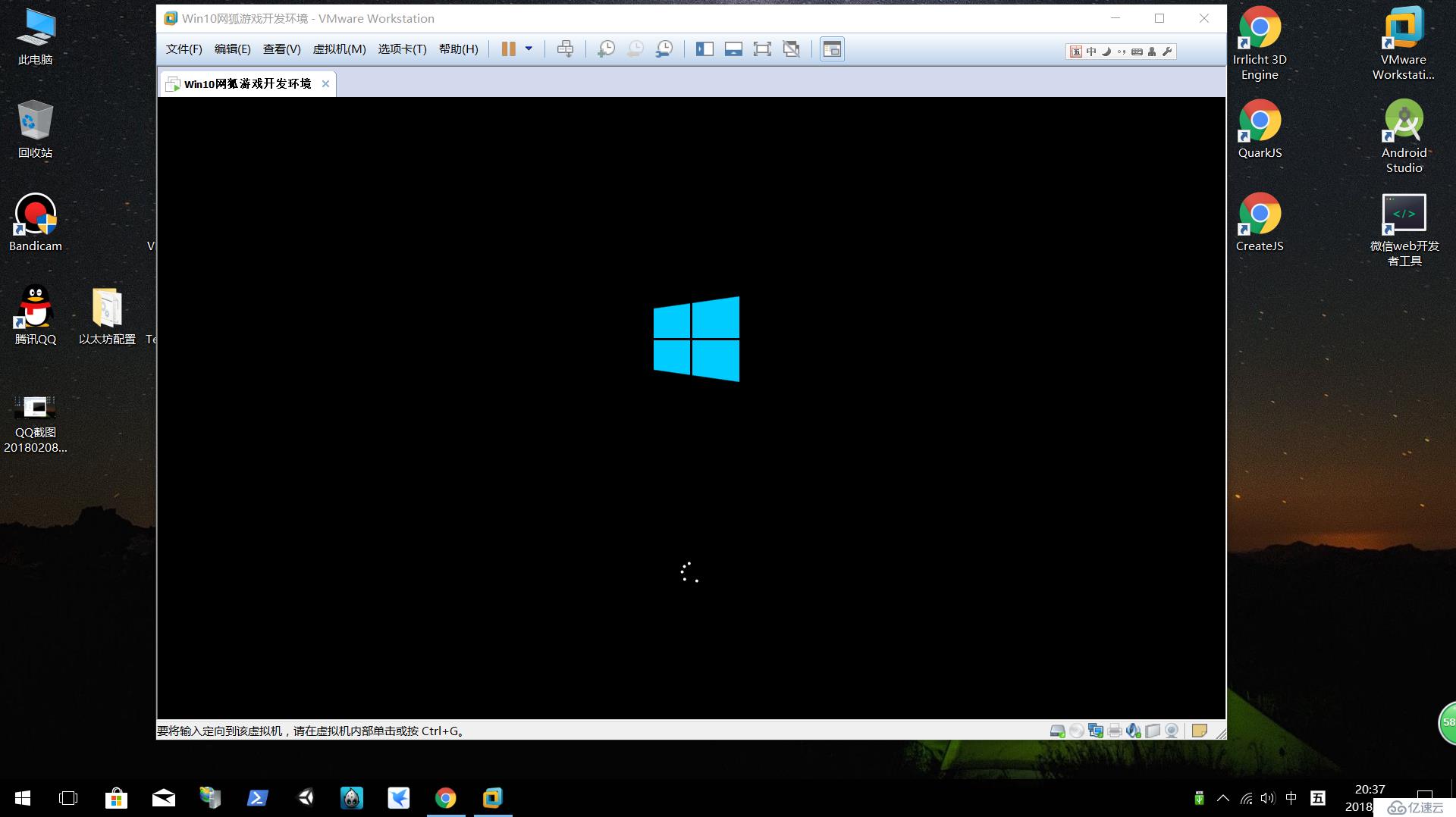Open the 选项卡(T) menu

(402, 49)
